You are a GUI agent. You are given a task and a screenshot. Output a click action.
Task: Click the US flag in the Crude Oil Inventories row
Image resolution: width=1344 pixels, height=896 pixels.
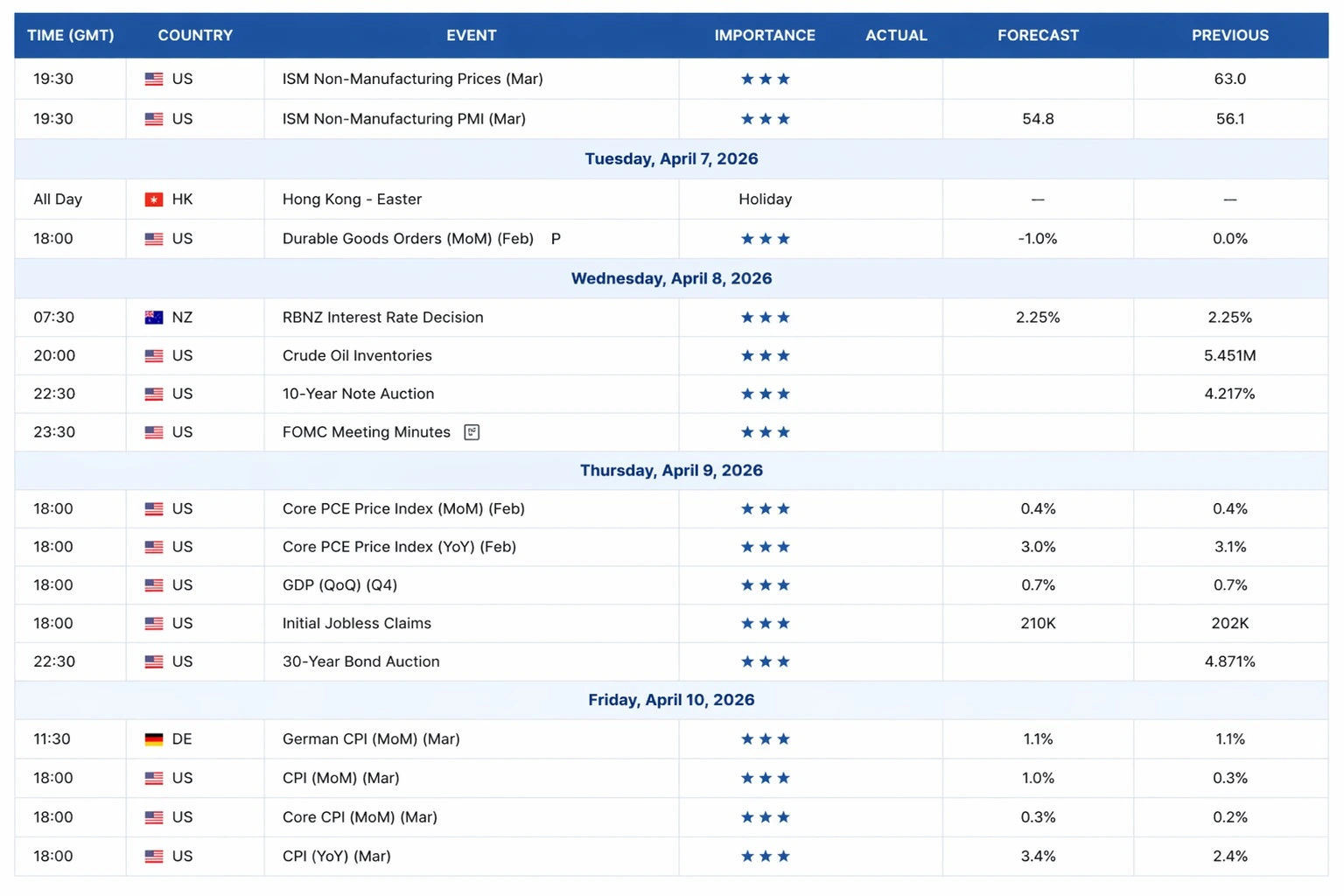click(154, 356)
